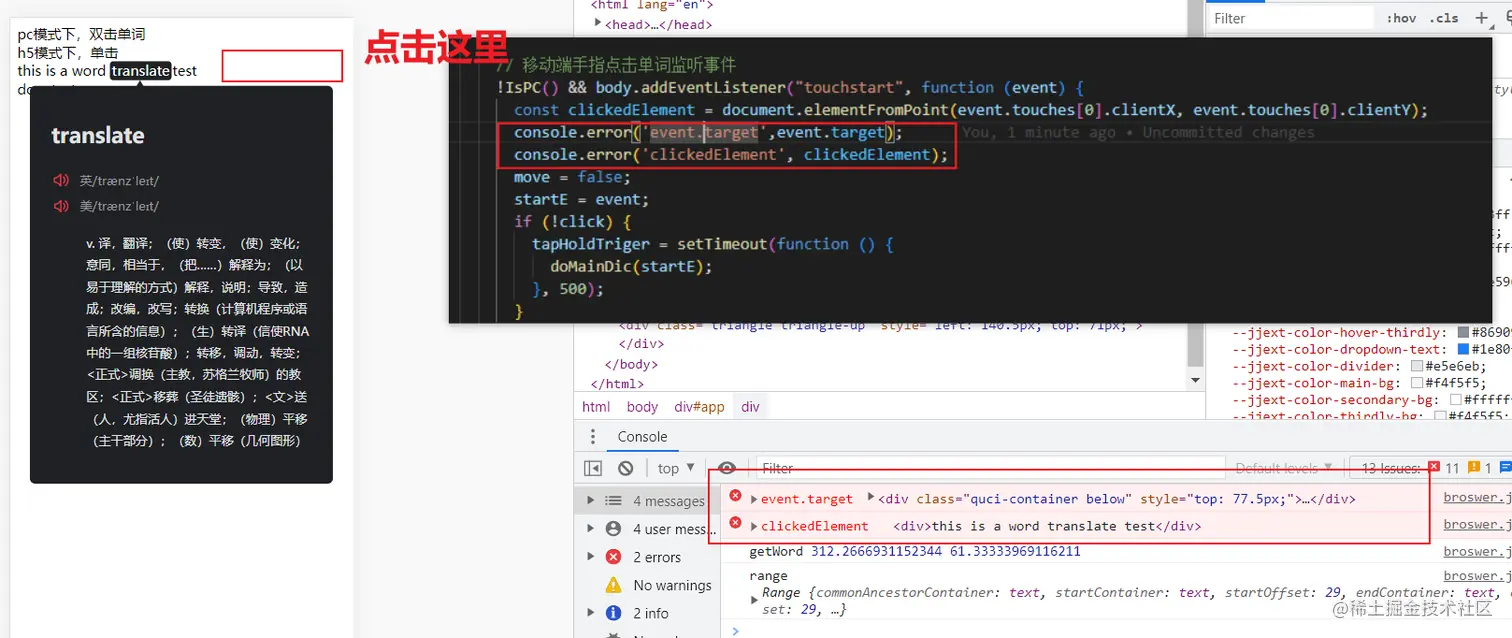Toggle the .cls class editor button
Screen dimensions: 1512x638
pyautogui.click(x=1444, y=18)
